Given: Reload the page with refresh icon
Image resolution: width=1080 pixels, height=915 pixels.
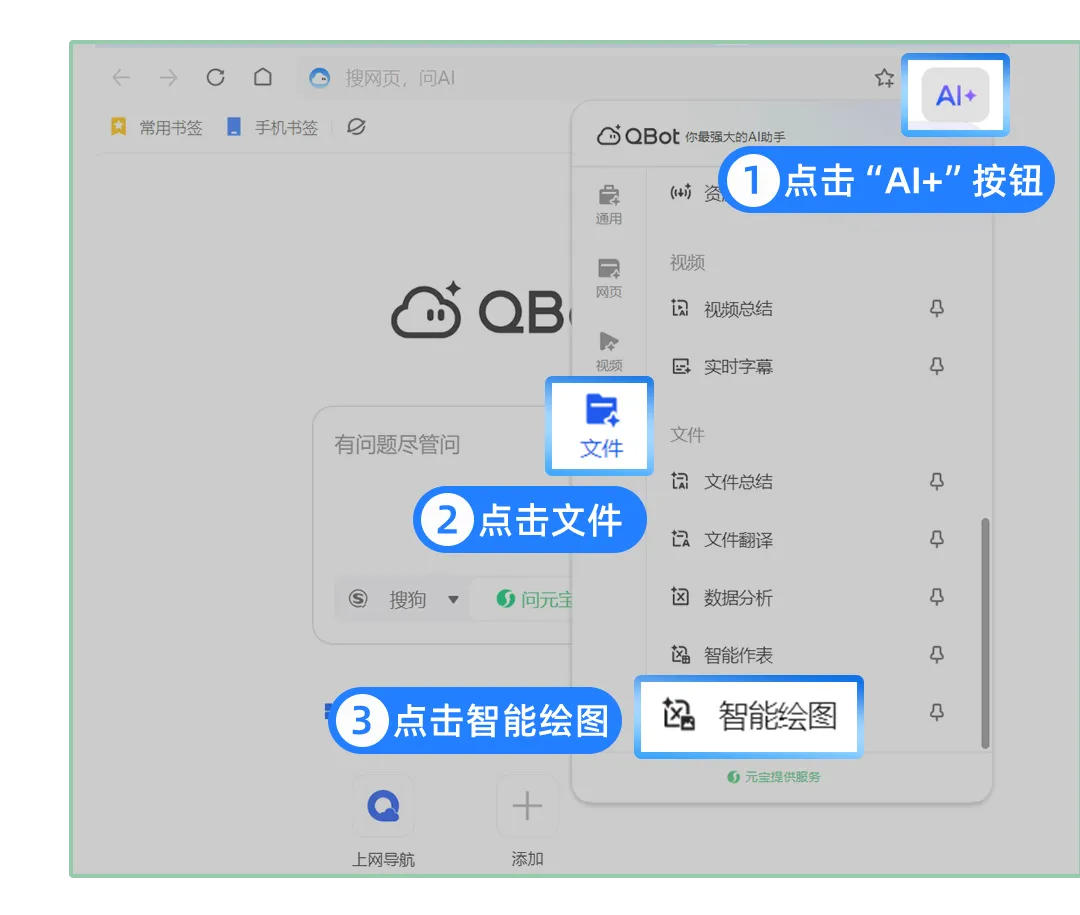Looking at the screenshot, I should pyautogui.click(x=216, y=77).
